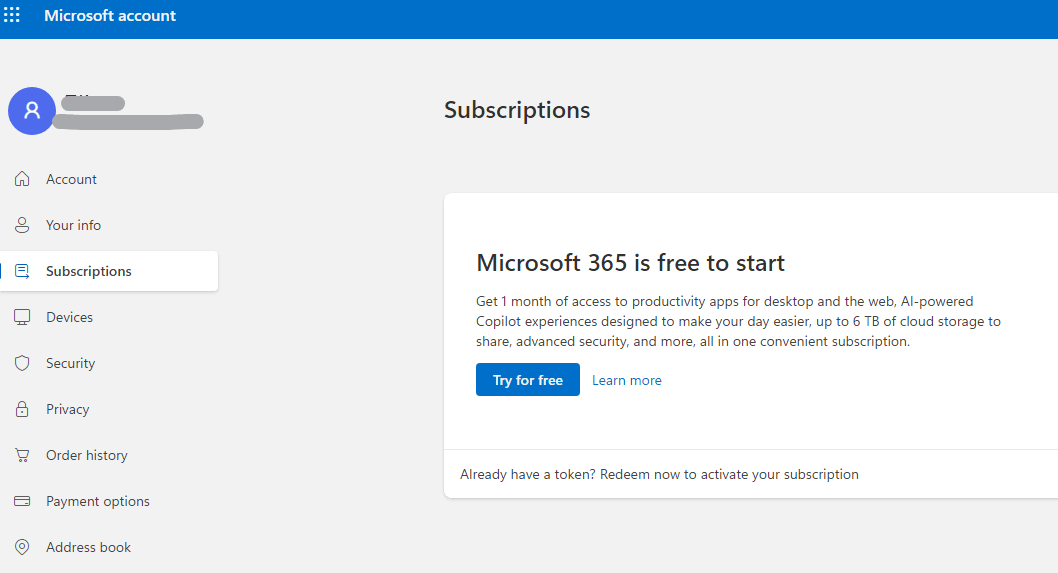The width and height of the screenshot is (1058, 573).
Task: Click the Try for free button
Action: pos(528,380)
